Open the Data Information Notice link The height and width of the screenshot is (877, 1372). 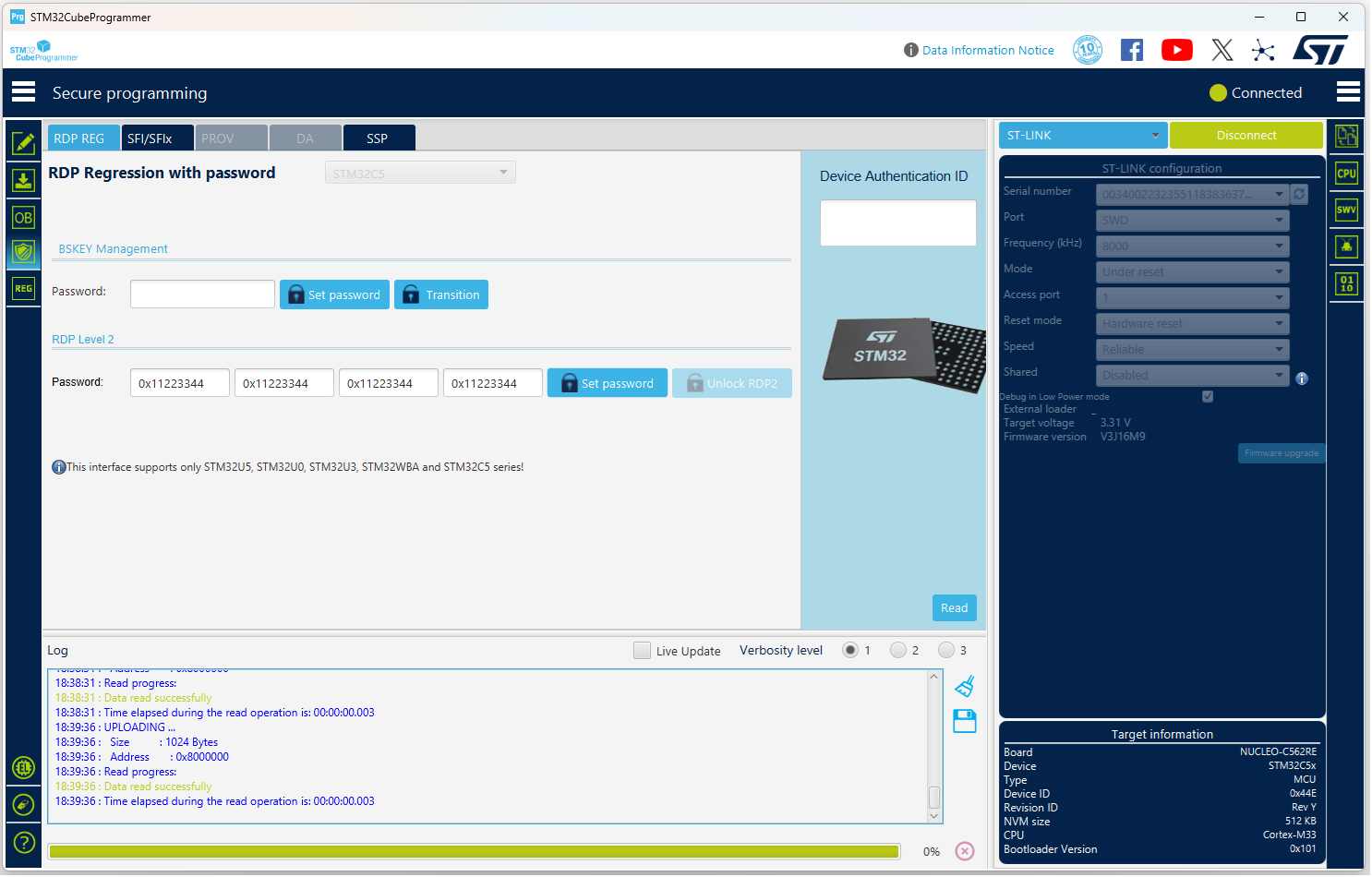[x=988, y=50]
